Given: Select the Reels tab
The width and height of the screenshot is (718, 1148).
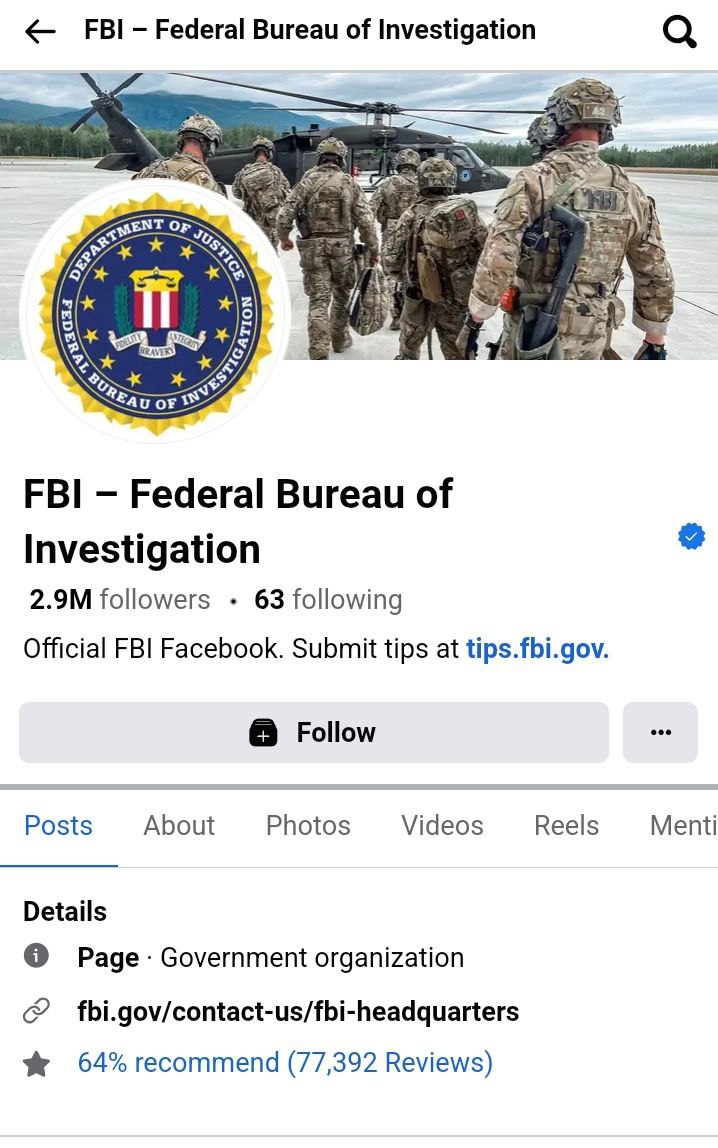Looking at the screenshot, I should 566,826.
